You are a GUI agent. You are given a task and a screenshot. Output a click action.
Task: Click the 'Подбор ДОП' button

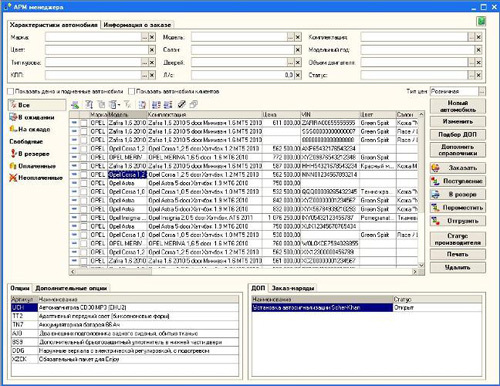(458, 135)
